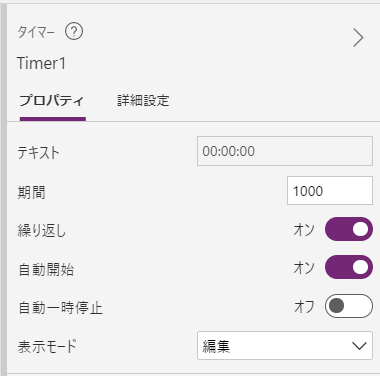Click the タイマー control type heading
The height and width of the screenshot is (376, 380).
tap(36, 32)
